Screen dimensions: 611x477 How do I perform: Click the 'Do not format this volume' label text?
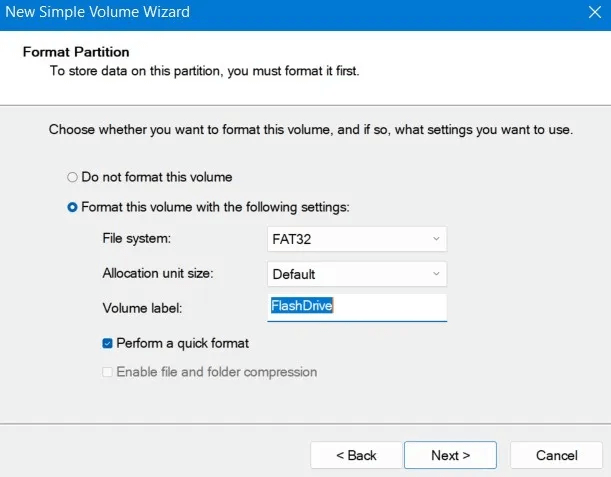pos(157,177)
